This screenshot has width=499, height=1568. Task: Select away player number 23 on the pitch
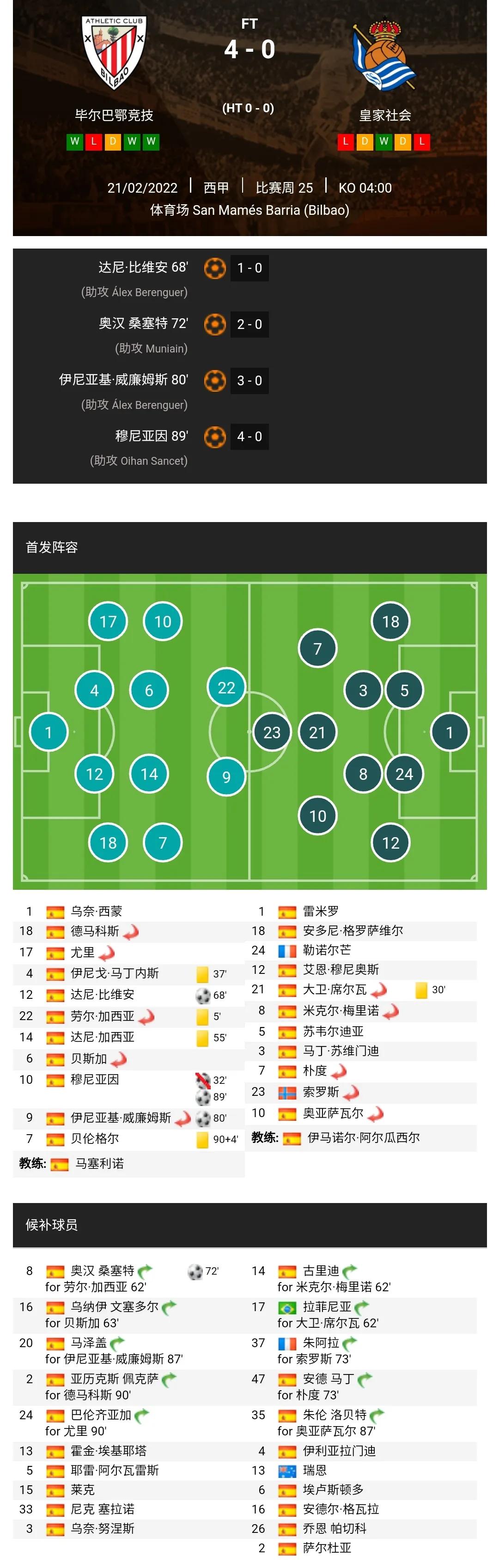(272, 732)
